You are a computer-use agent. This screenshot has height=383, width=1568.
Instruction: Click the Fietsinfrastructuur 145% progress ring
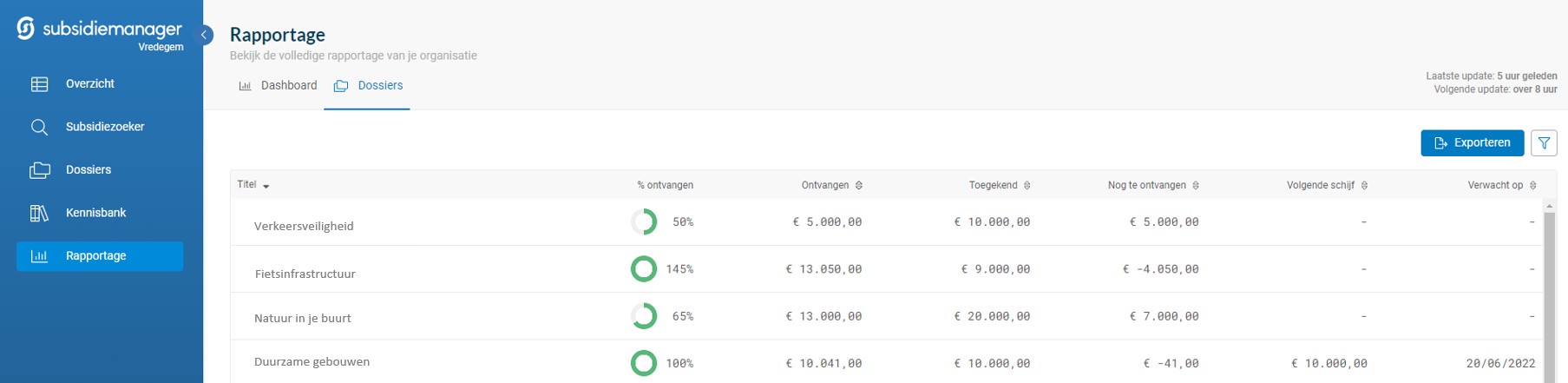(x=643, y=269)
